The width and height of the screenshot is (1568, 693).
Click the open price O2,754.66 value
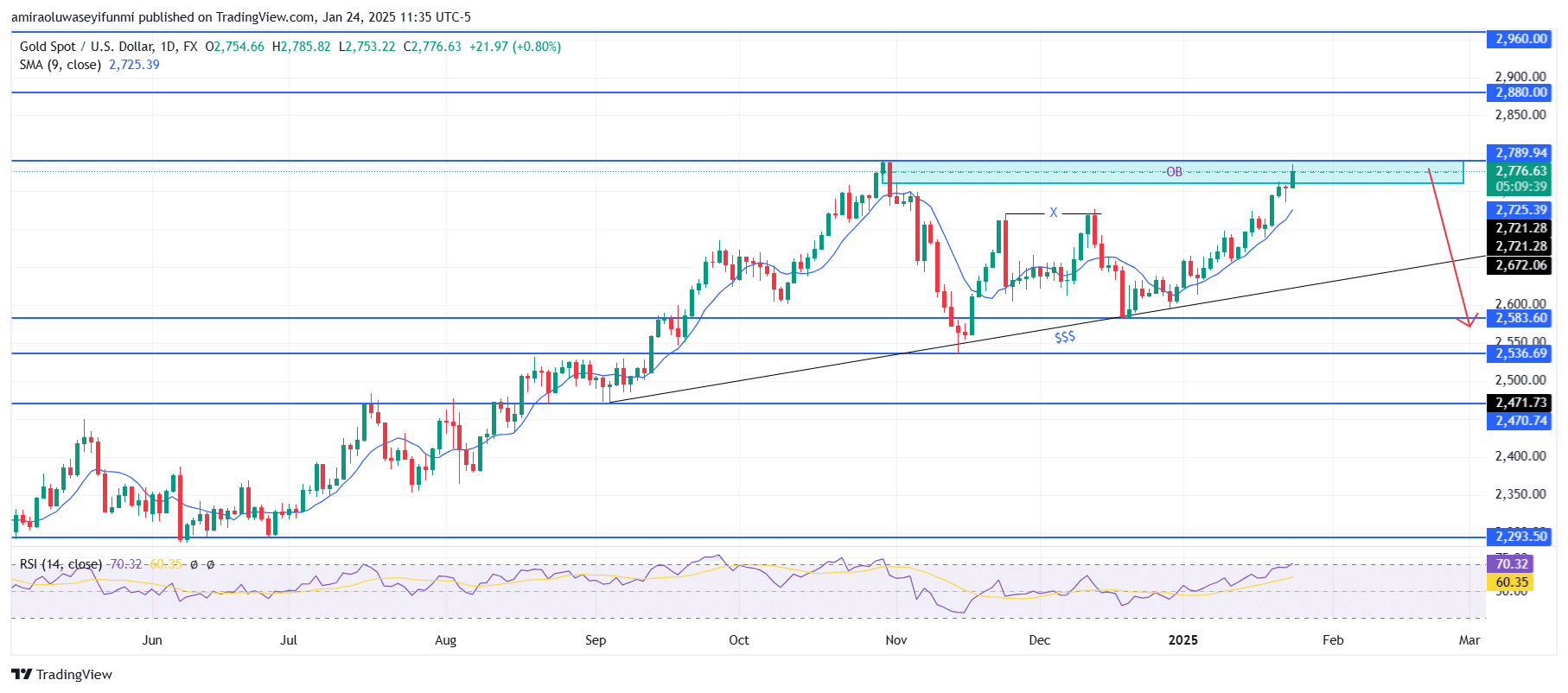pyautogui.click(x=234, y=47)
